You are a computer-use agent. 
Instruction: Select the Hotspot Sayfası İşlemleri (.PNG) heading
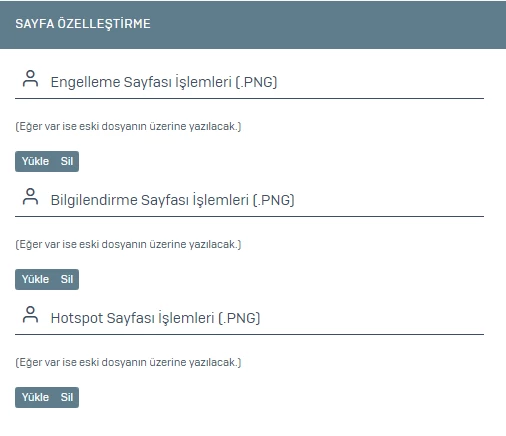[155, 318]
